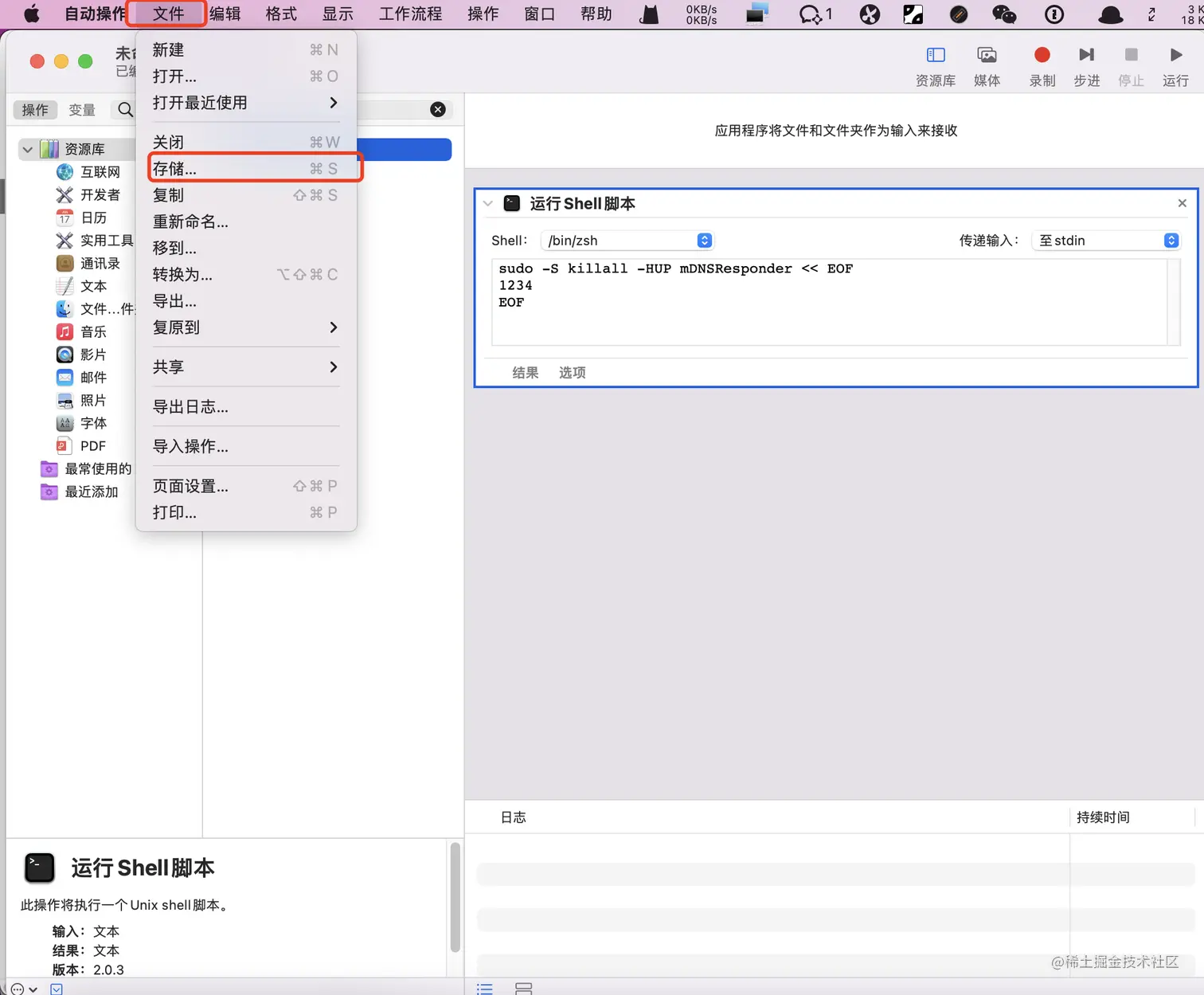
Task: Start recording with the 录制 button
Action: click(1042, 66)
